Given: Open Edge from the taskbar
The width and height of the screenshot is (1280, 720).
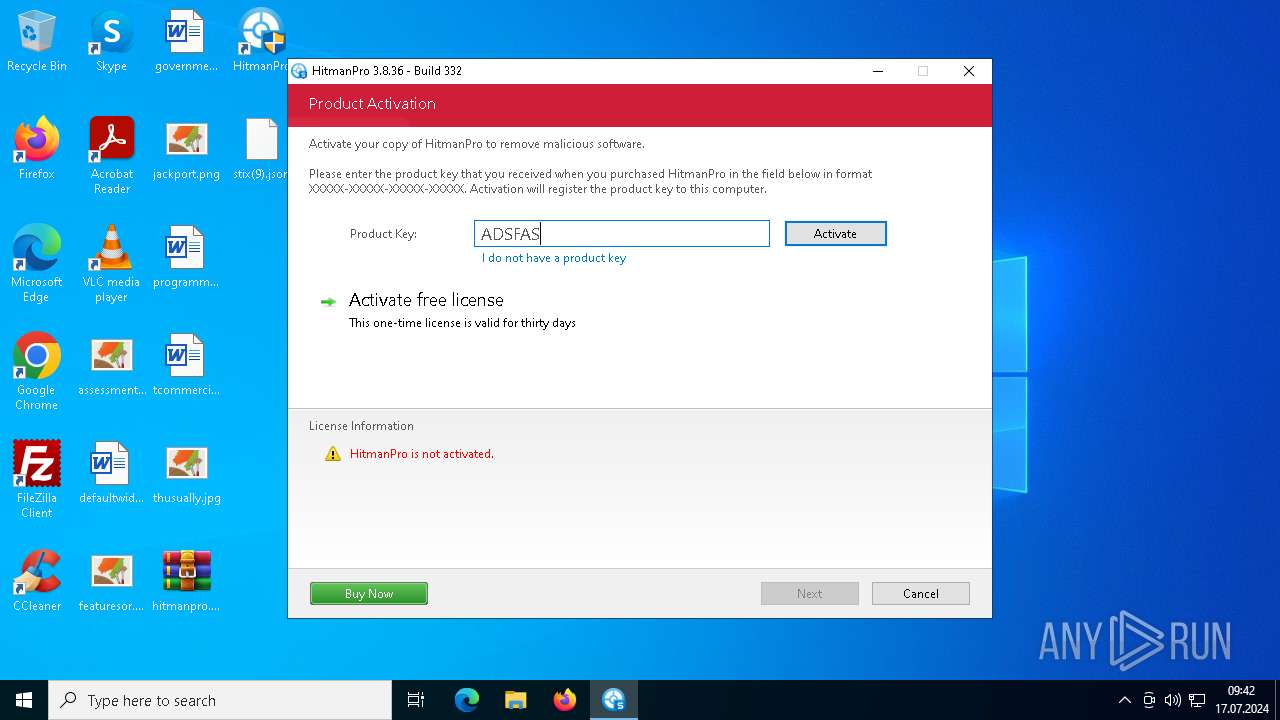Looking at the screenshot, I should [467, 700].
